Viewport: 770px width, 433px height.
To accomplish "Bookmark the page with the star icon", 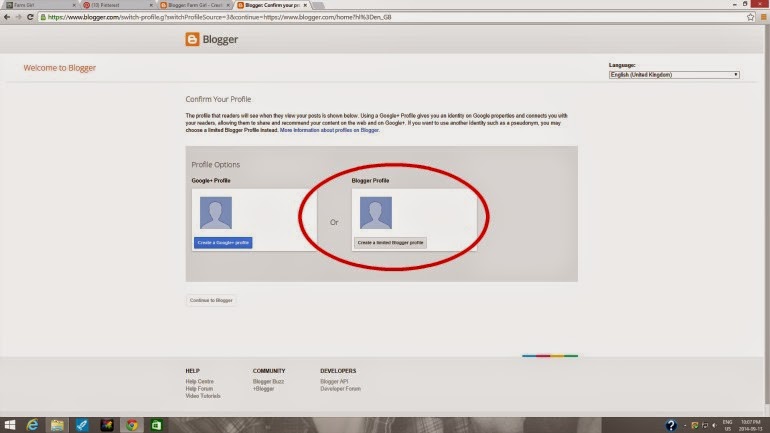I will [750, 17].
